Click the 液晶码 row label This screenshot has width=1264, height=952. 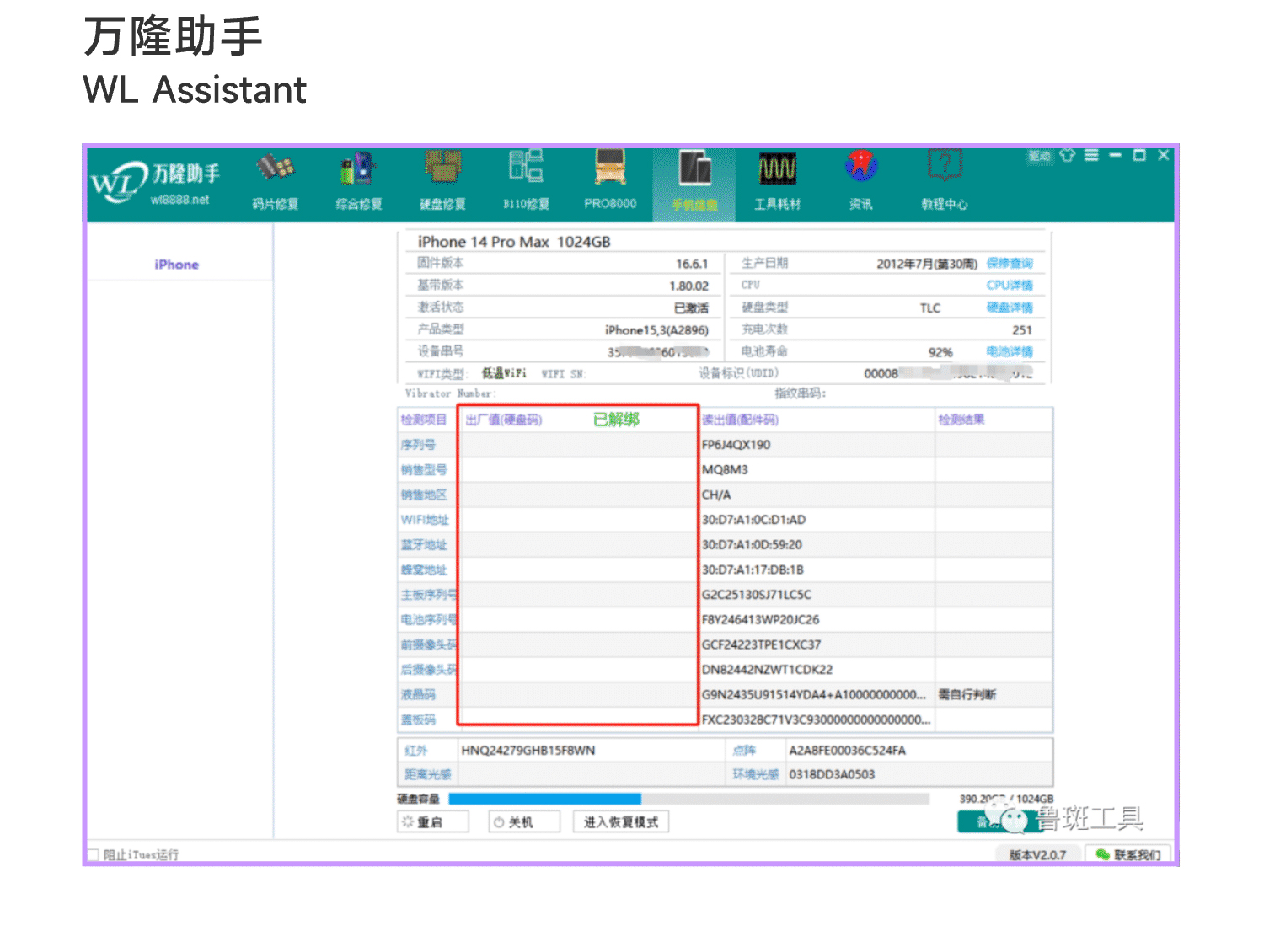pyautogui.click(x=418, y=695)
